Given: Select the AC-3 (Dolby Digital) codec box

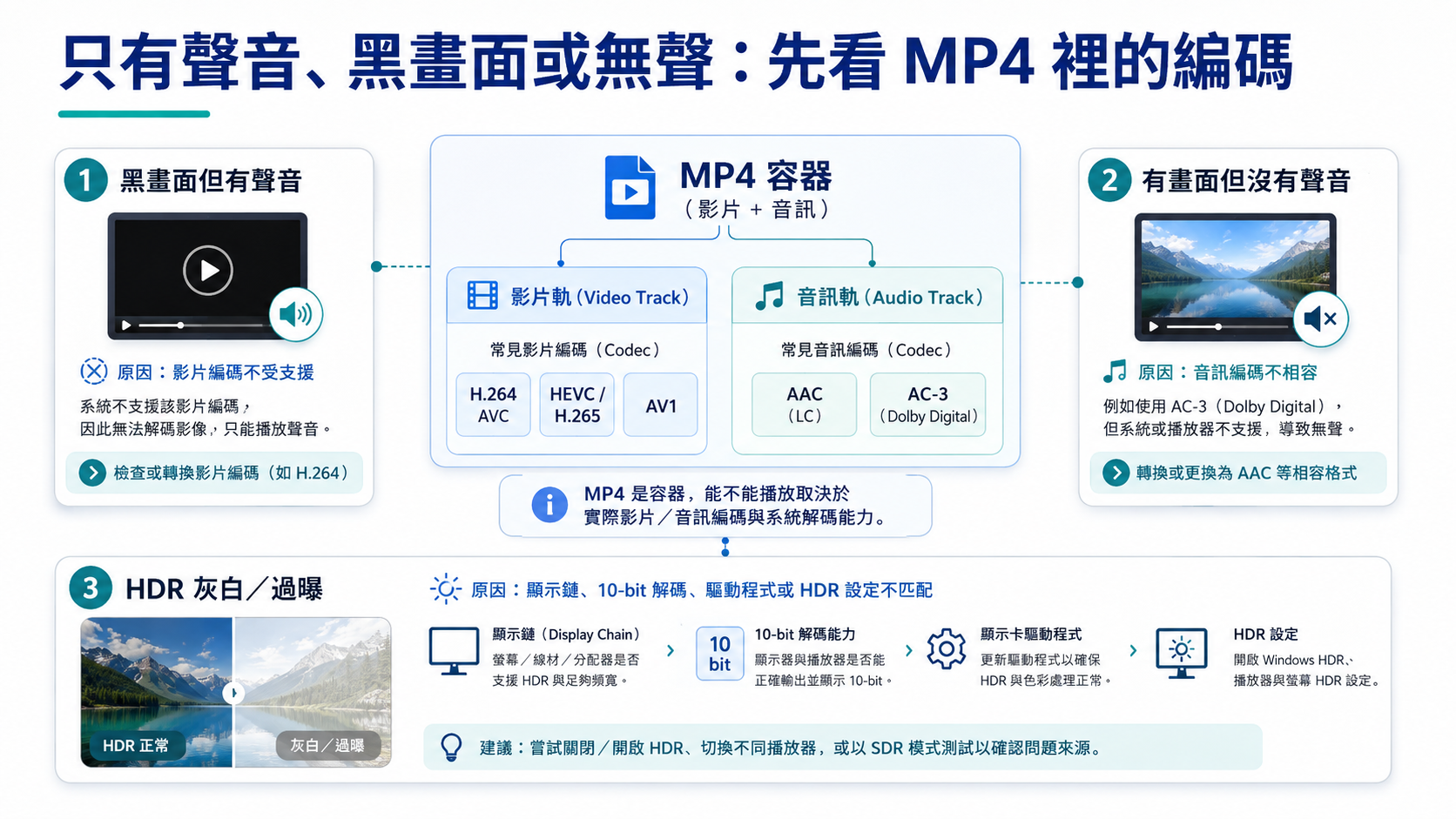Looking at the screenshot, I should [927, 405].
